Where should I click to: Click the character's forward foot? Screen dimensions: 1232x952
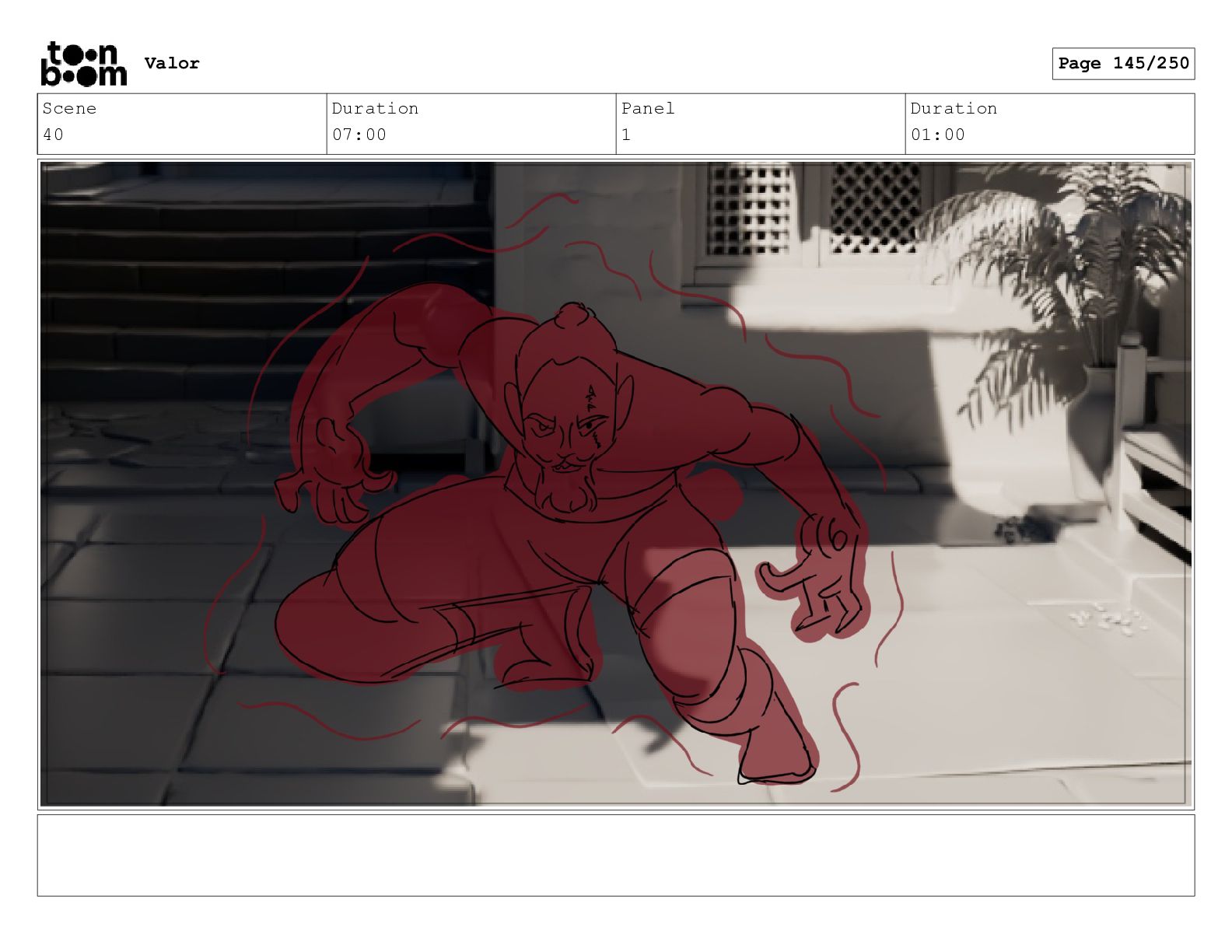pyautogui.click(x=774, y=758)
